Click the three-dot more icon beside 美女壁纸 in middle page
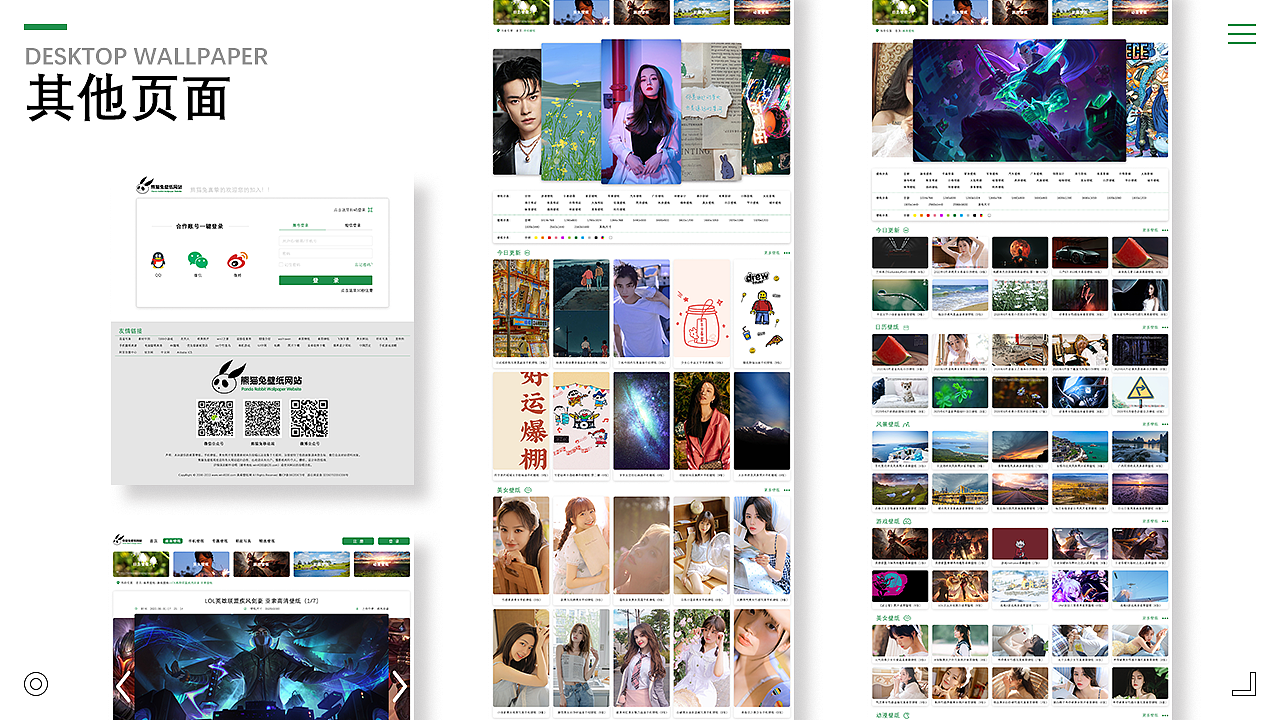1280x720 pixels. pos(786,490)
